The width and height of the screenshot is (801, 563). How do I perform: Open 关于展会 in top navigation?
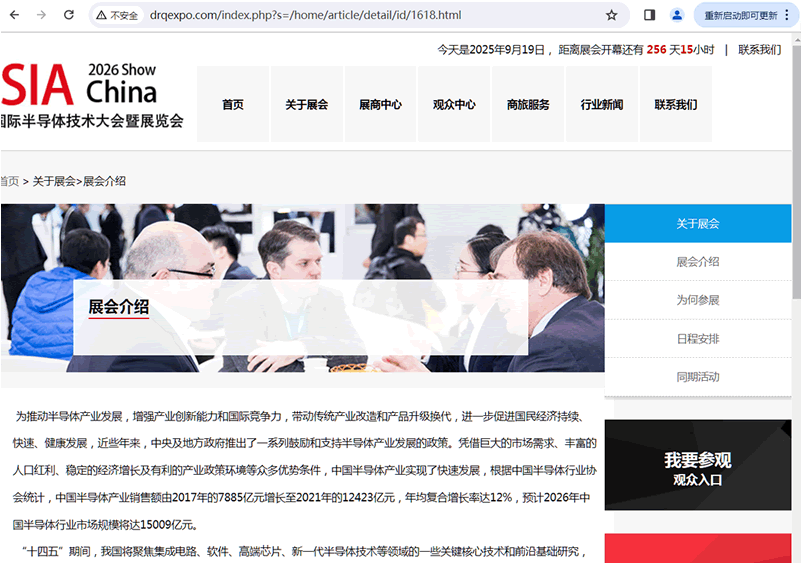306,104
